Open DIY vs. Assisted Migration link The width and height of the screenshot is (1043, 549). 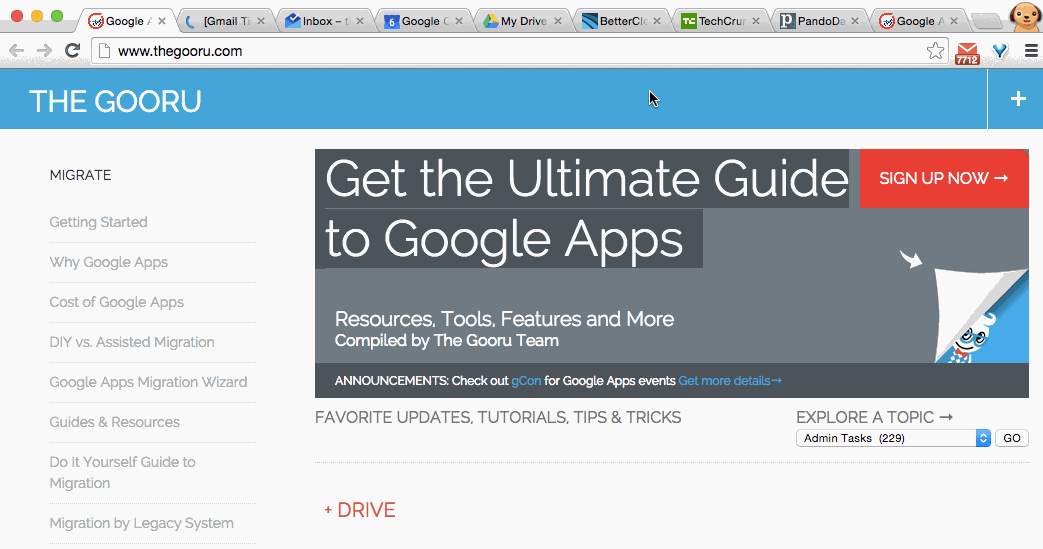(132, 342)
